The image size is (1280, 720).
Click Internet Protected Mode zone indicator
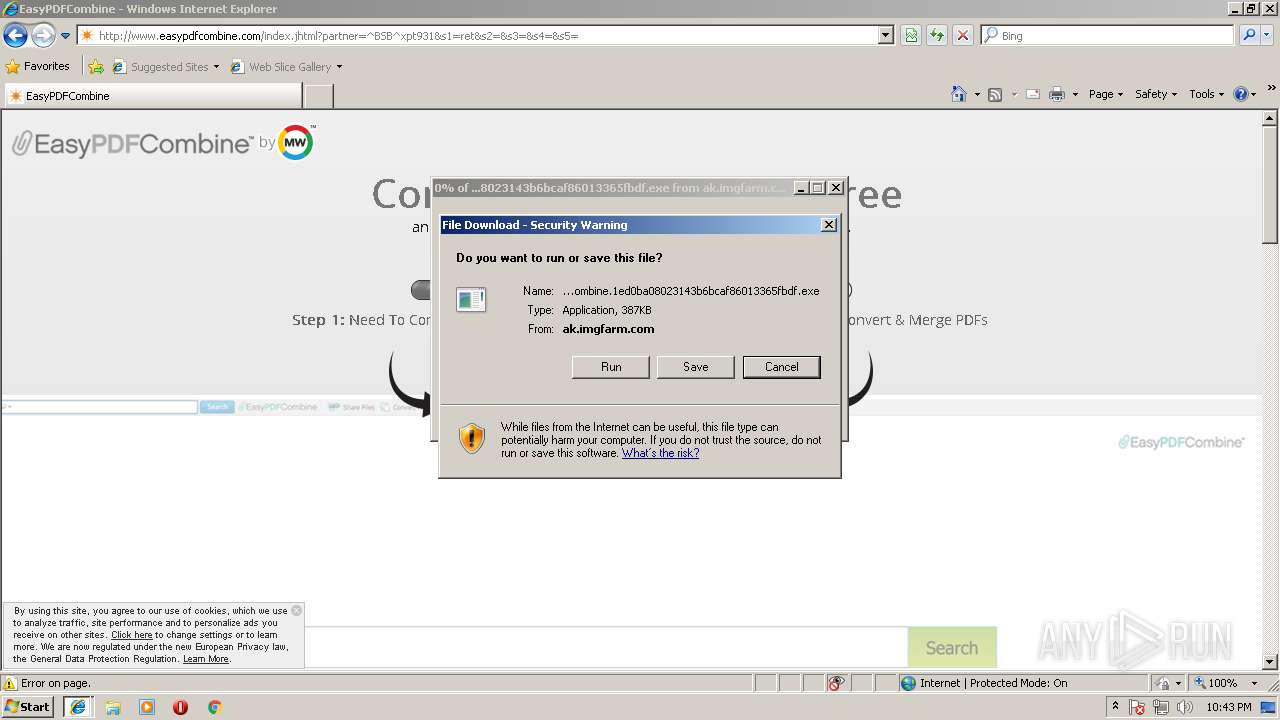tap(983, 683)
